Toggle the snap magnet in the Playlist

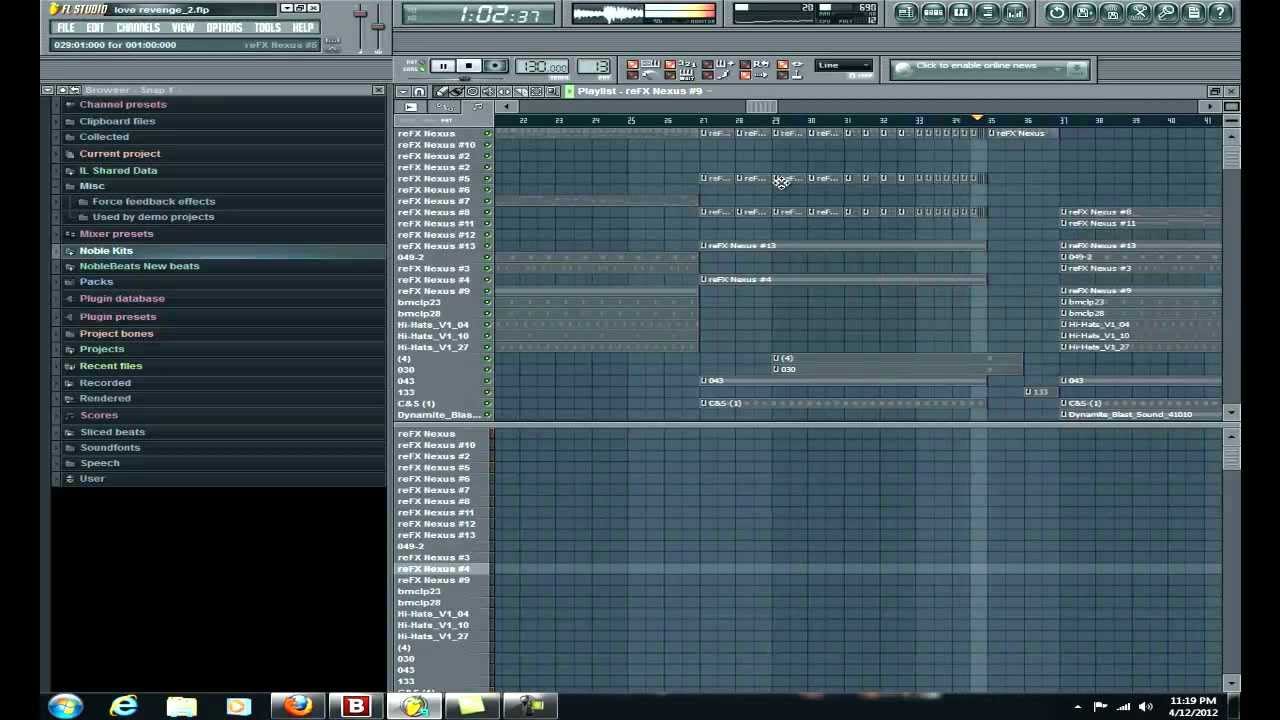pyautogui.click(x=419, y=91)
